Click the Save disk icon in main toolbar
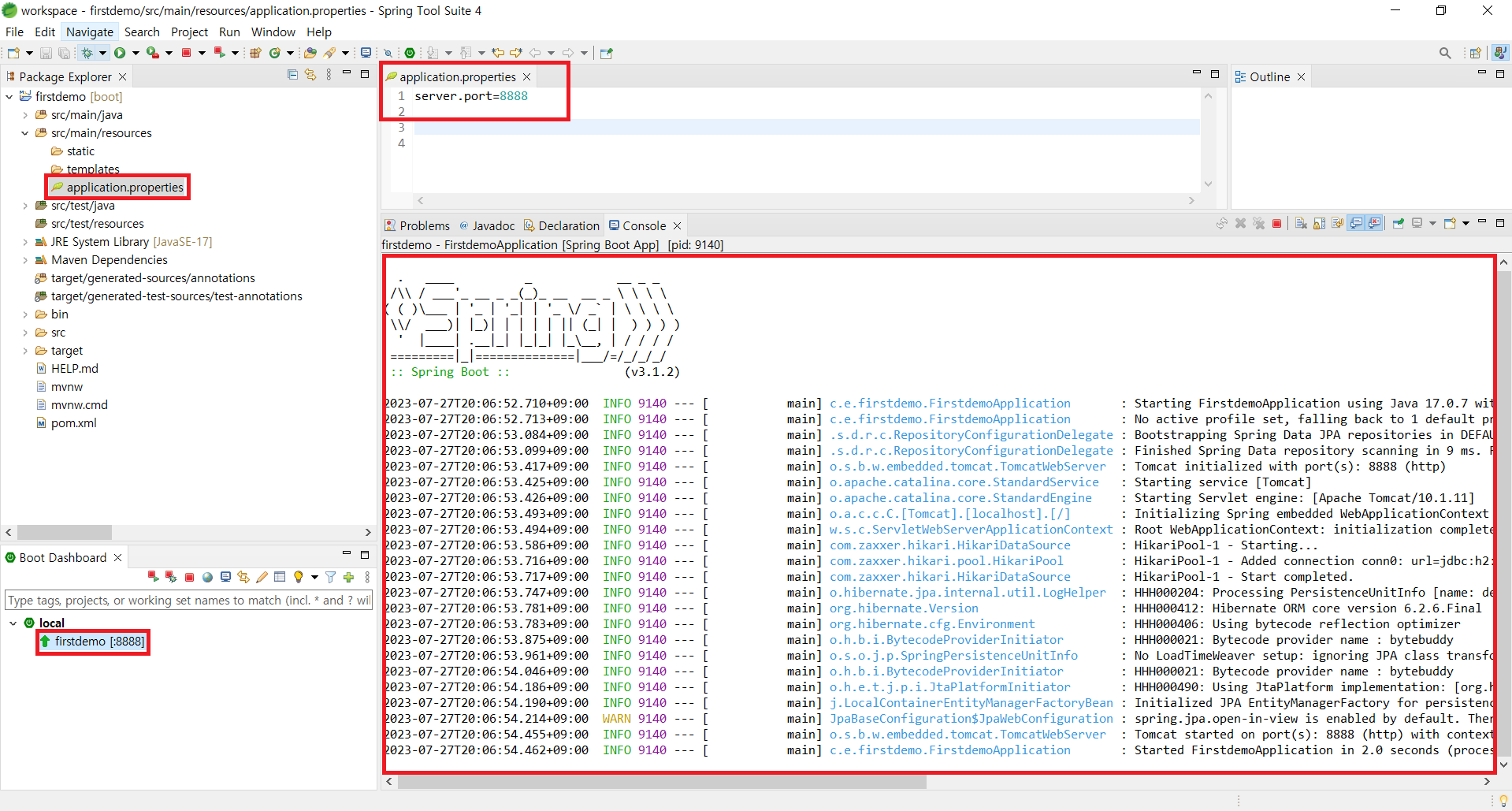Viewport: 1512px width, 811px height. 46,53
